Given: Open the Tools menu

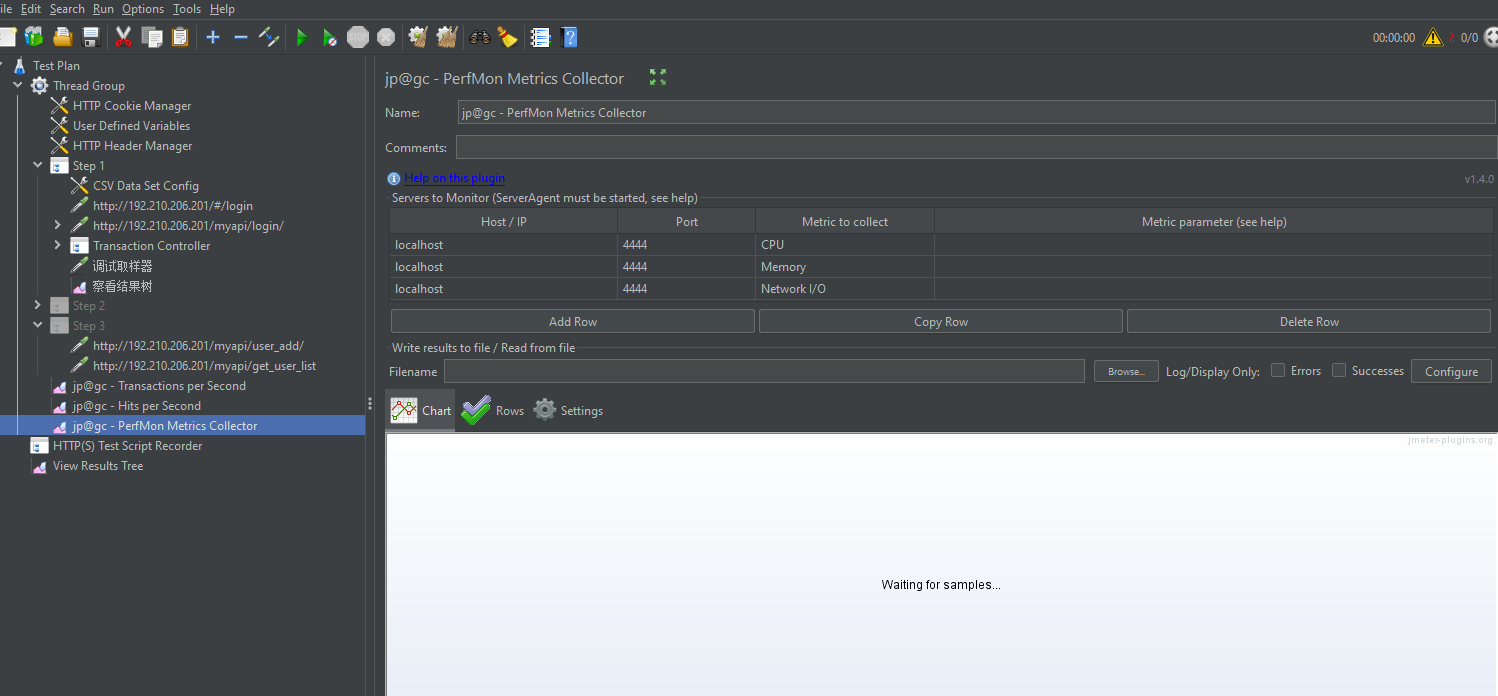Looking at the screenshot, I should tap(187, 9).
